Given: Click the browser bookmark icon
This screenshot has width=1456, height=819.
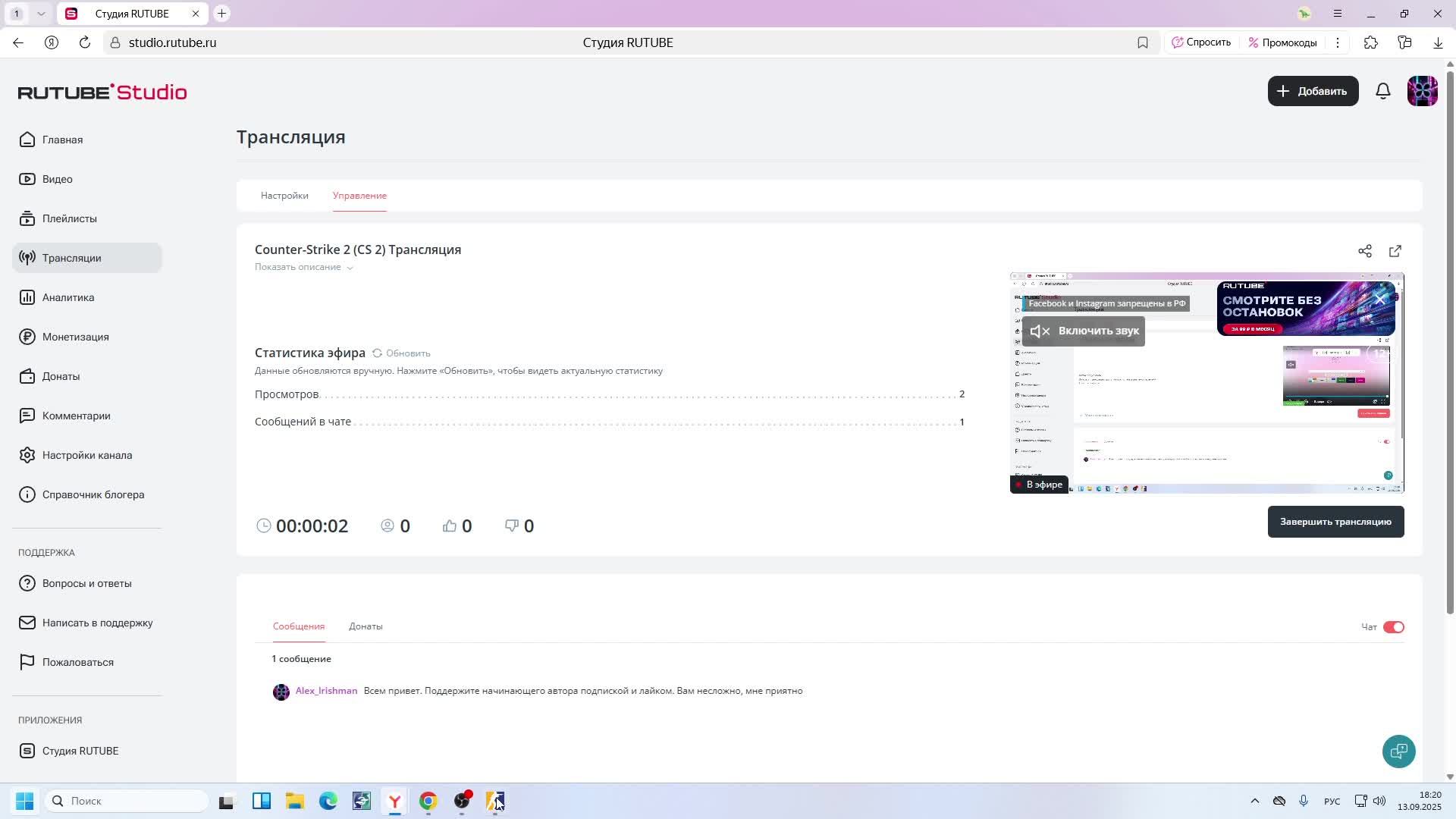Looking at the screenshot, I should tap(1142, 42).
